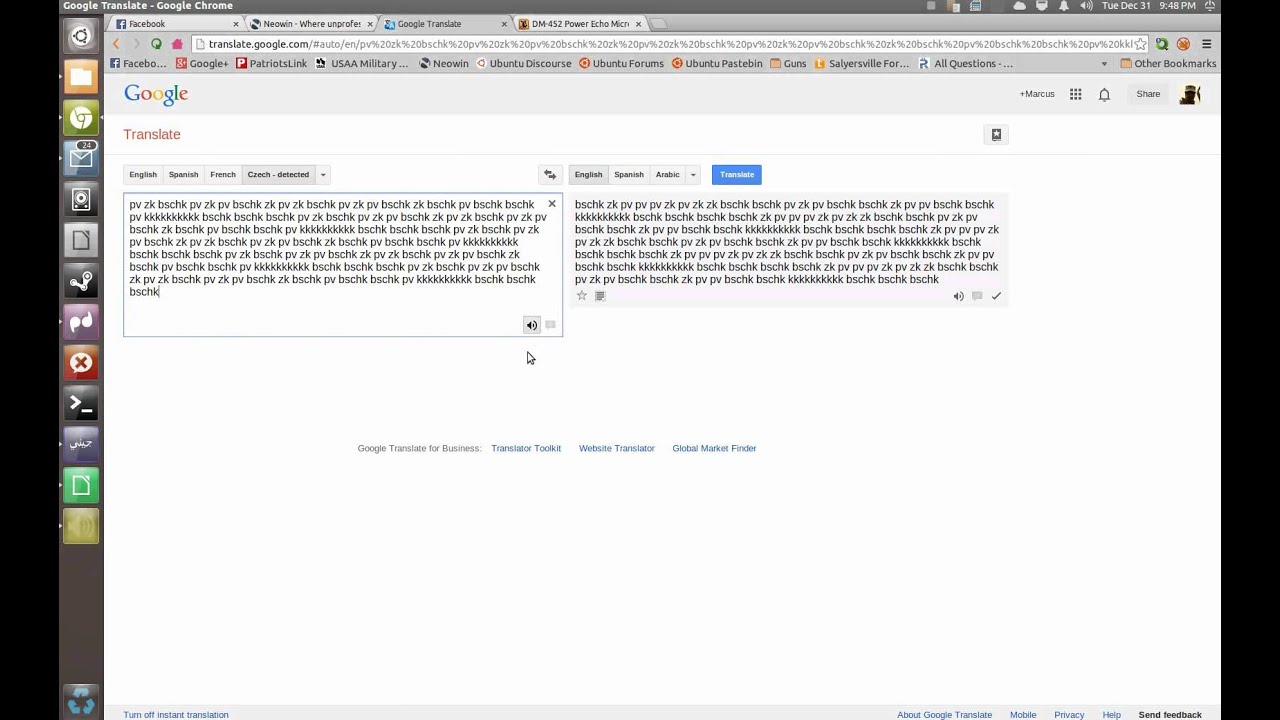Open Google notifications bell
This screenshot has height=720, width=1280.
[x=1104, y=94]
